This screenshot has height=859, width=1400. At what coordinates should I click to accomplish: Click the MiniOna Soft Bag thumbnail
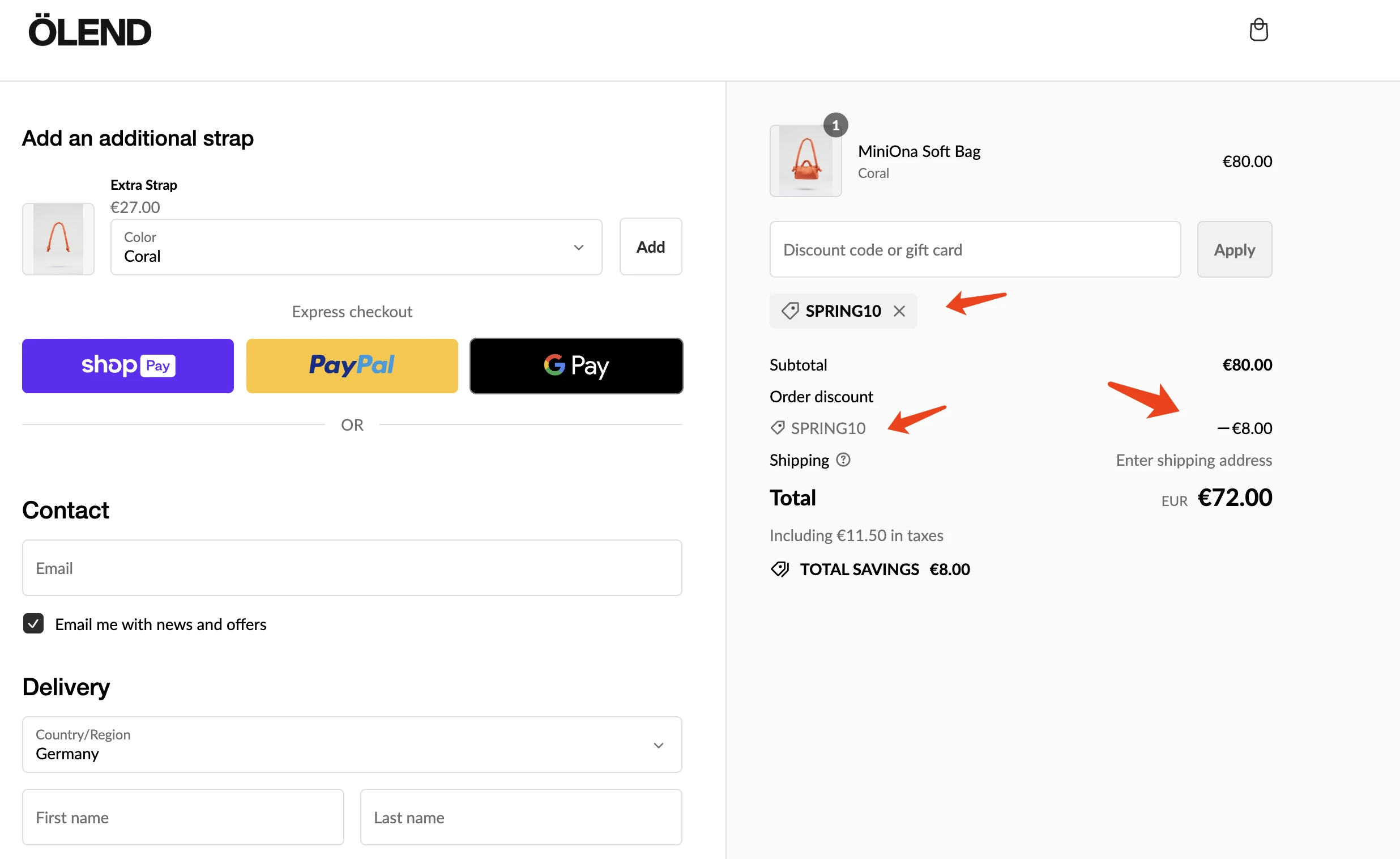805,161
